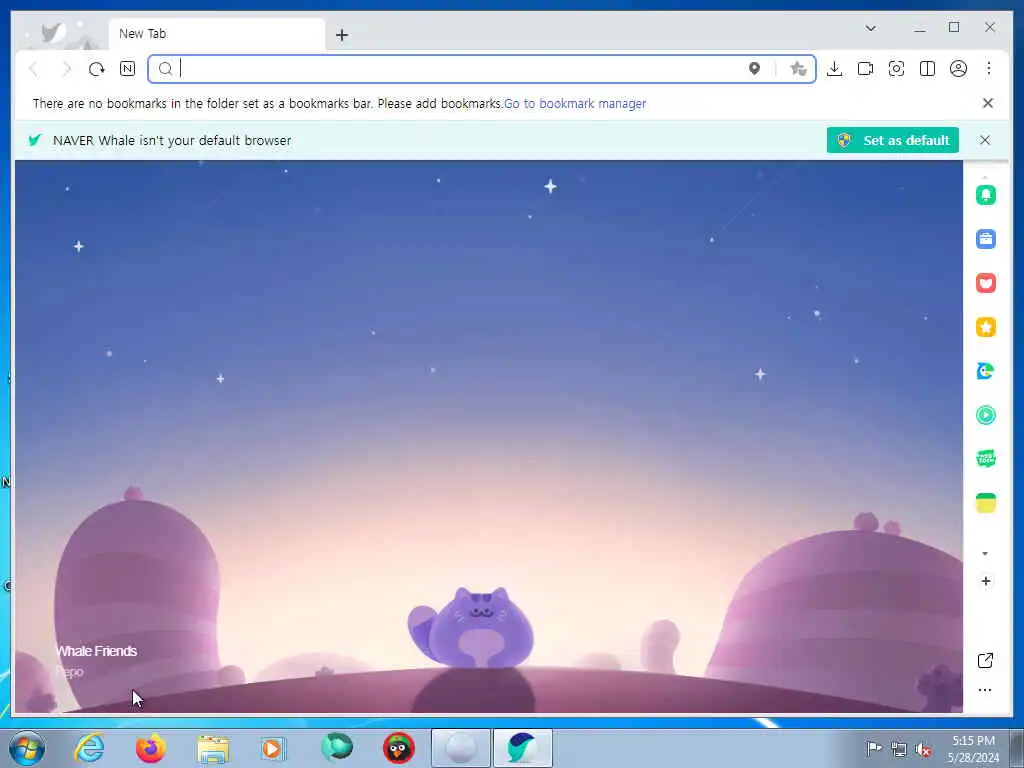Open the Papago translator sidebar icon
This screenshot has width=1024, height=768.
[x=985, y=371]
